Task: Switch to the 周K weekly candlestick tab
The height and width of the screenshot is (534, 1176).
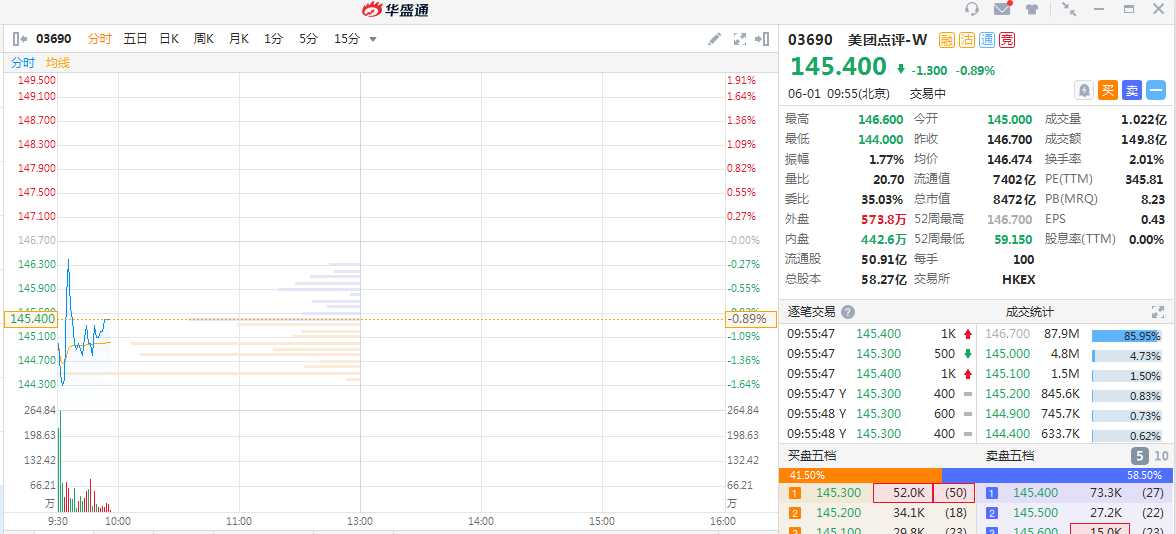Action: click(204, 39)
